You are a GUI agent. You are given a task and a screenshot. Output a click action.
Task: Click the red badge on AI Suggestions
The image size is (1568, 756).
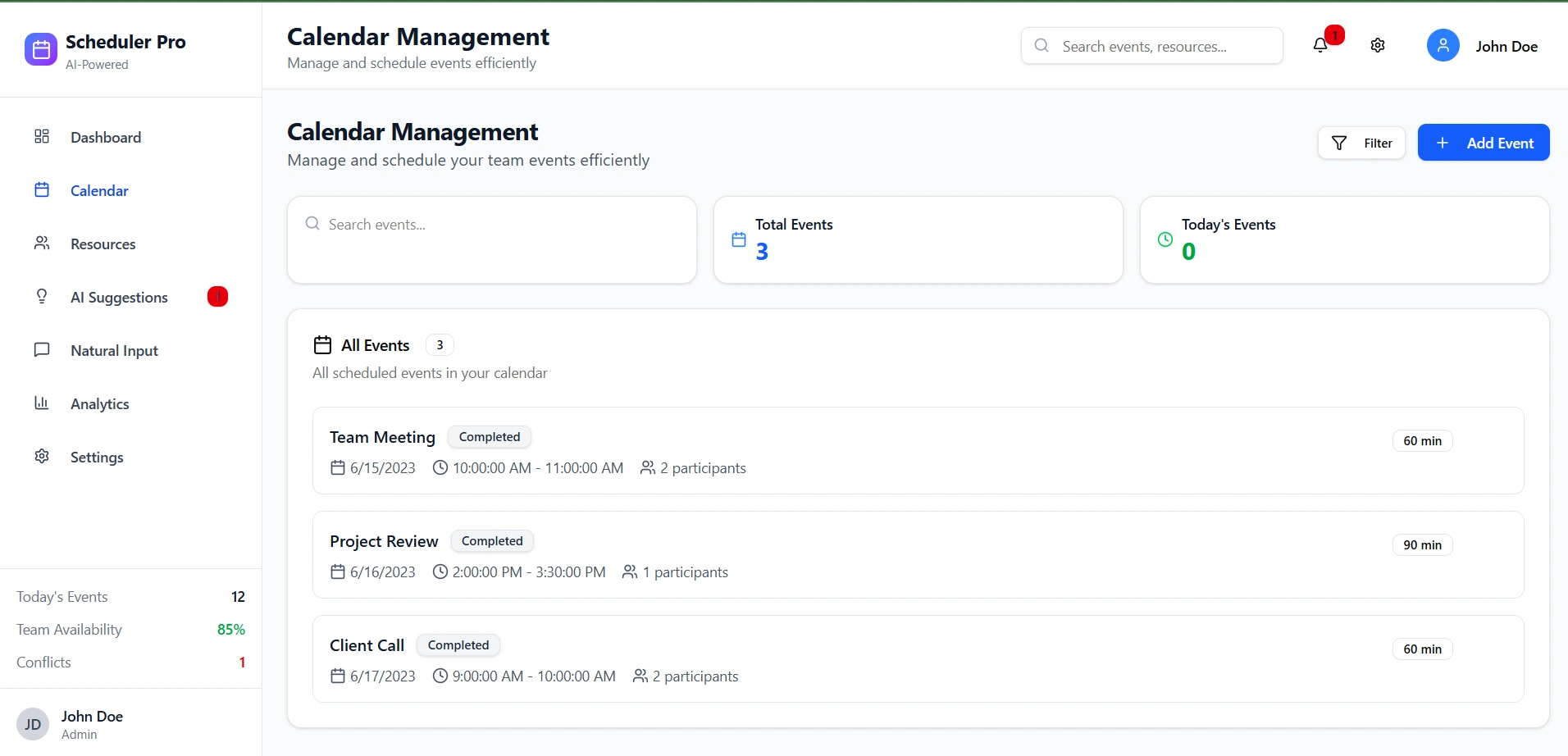(217, 297)
